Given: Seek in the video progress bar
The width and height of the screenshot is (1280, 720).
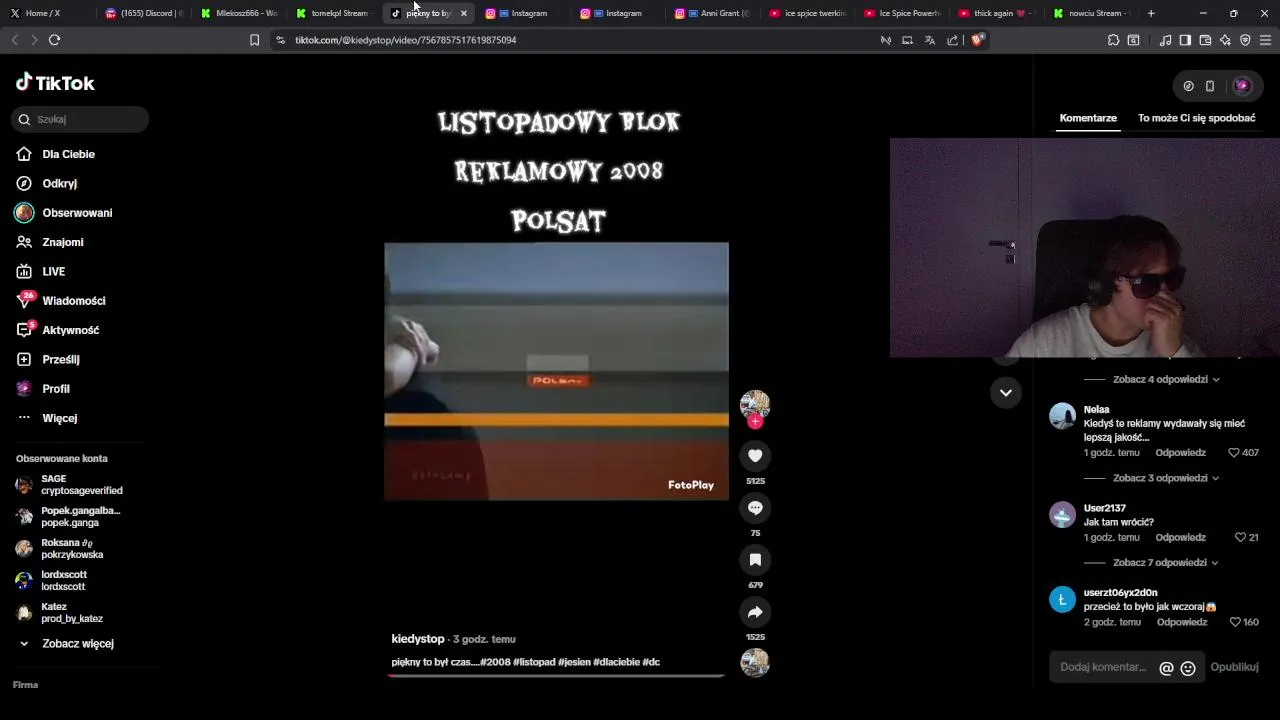Looking at the screenshot, I should (x=556, y=676).
